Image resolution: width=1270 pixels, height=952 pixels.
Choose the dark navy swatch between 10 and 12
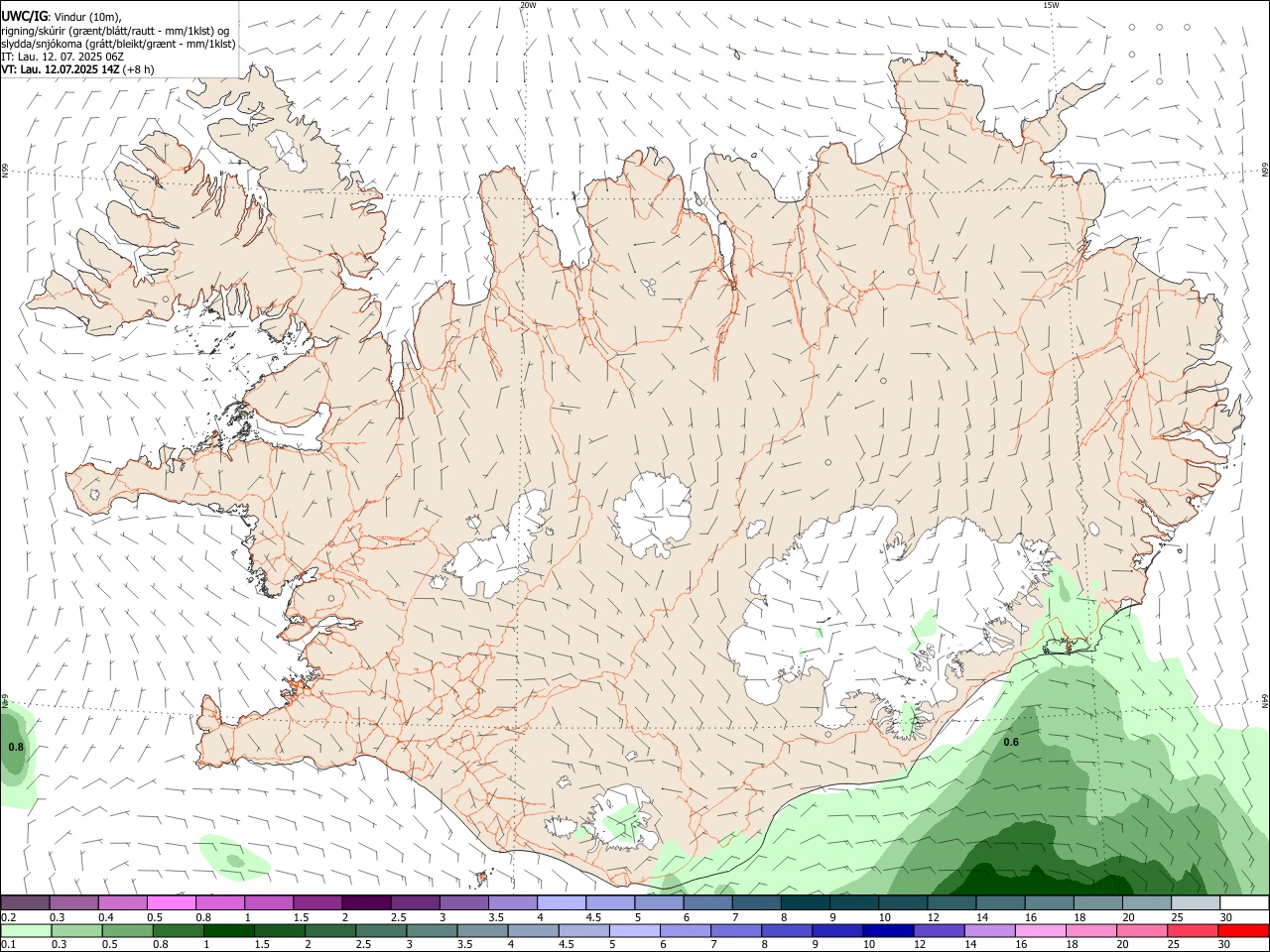(888, 931)
